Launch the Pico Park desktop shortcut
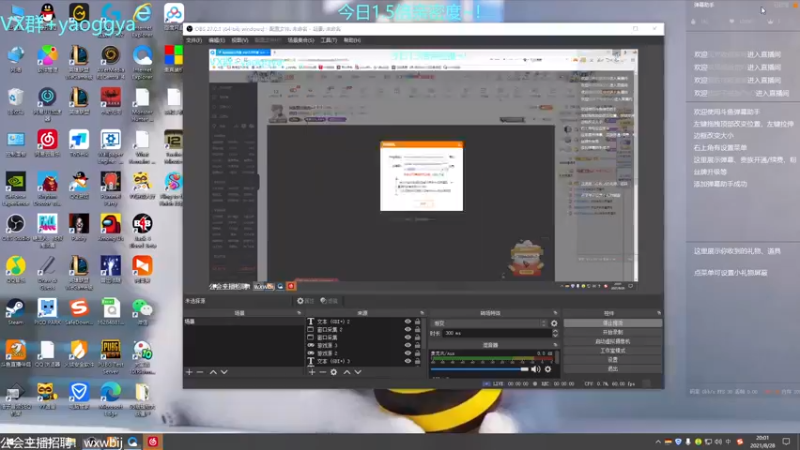The height and width of the screenshot is (450, 800). (47, 311)
